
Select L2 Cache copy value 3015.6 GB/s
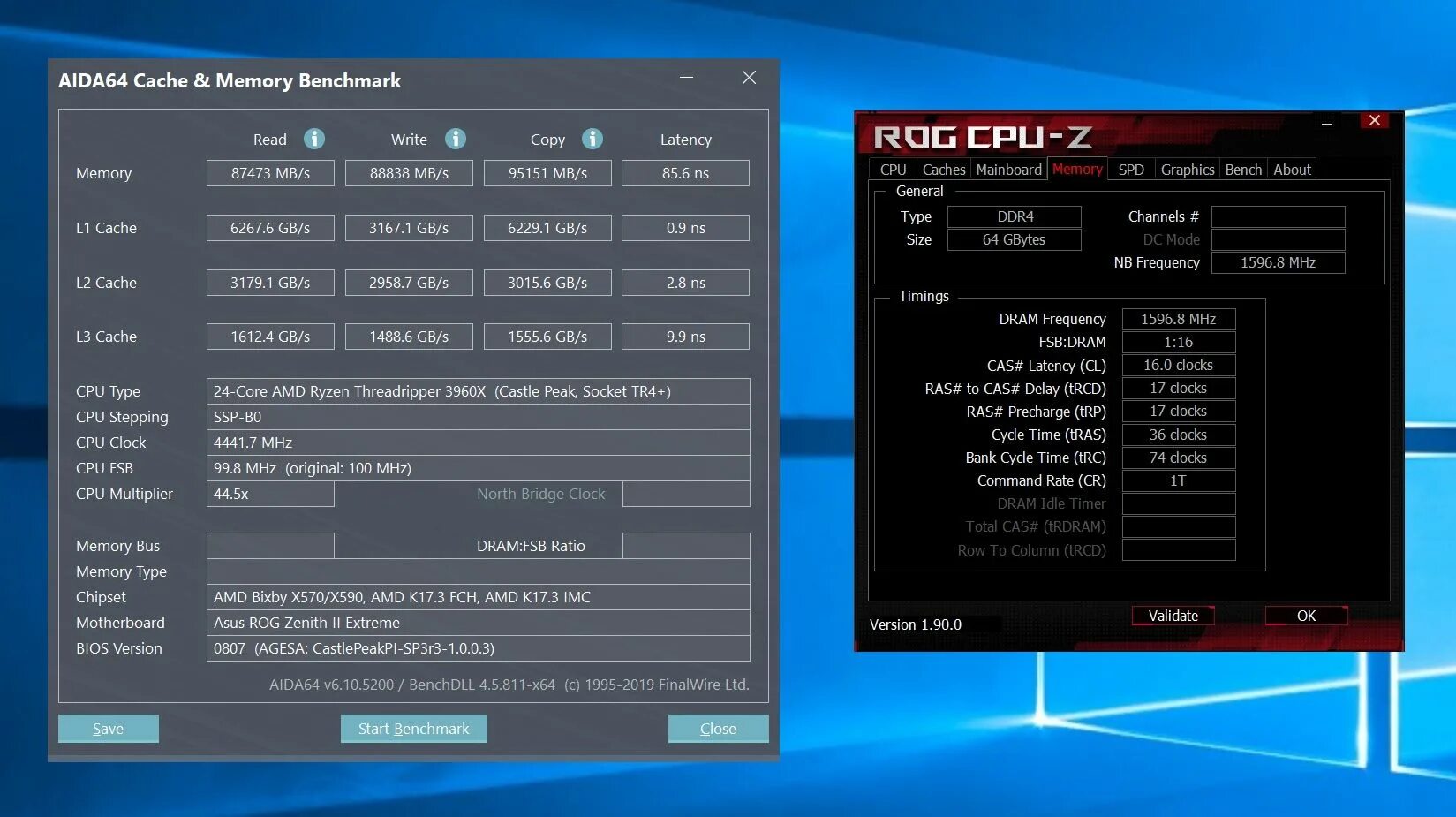tap(547, 283)
